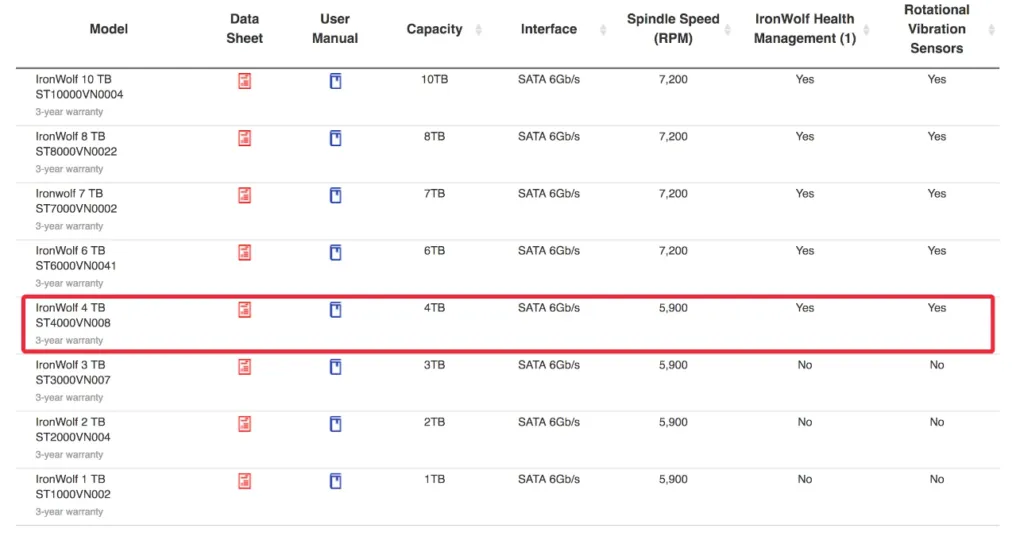Open user manual for IronWolf 4 TB

click(x=335, y=309)
